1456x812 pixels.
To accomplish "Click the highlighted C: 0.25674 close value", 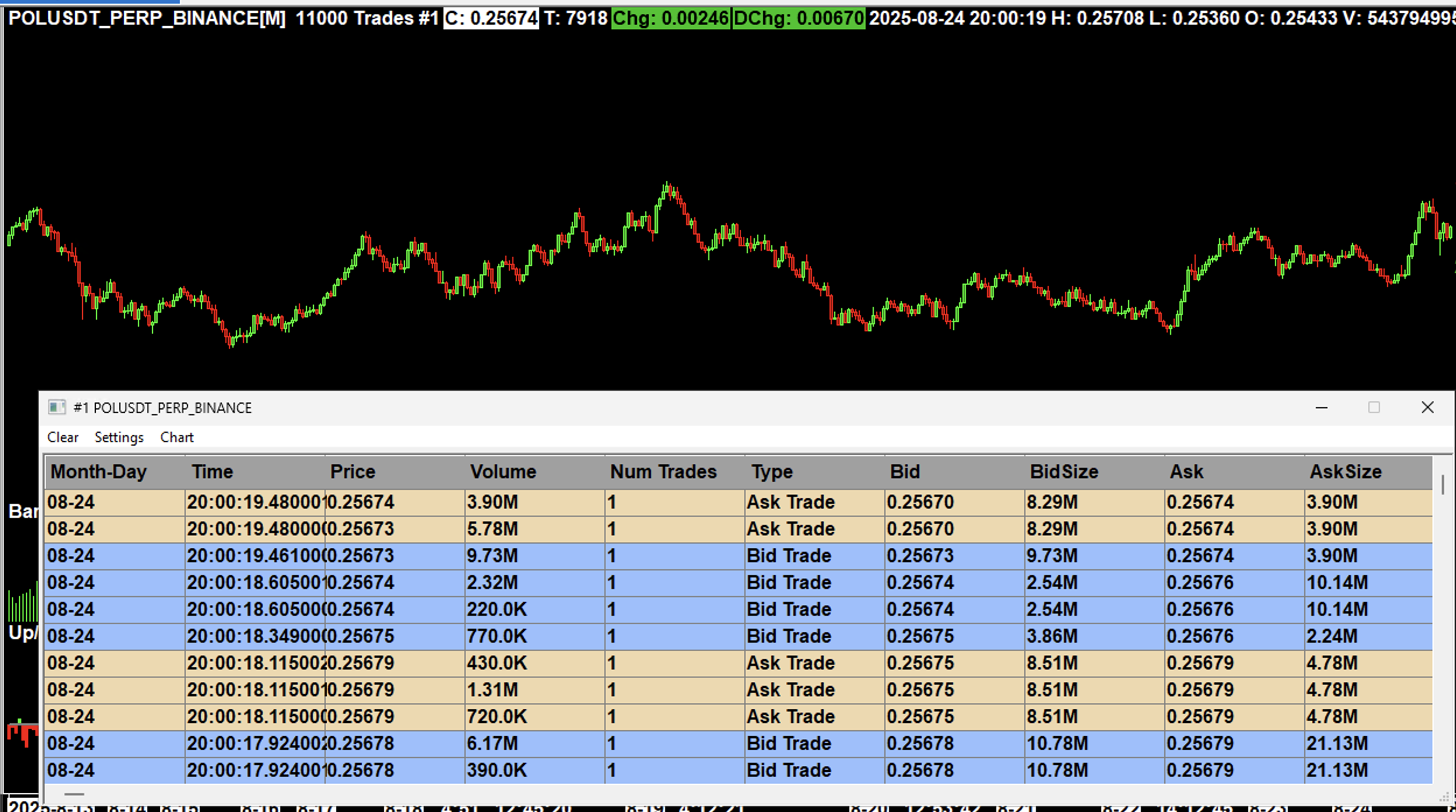I will point(491,18).
